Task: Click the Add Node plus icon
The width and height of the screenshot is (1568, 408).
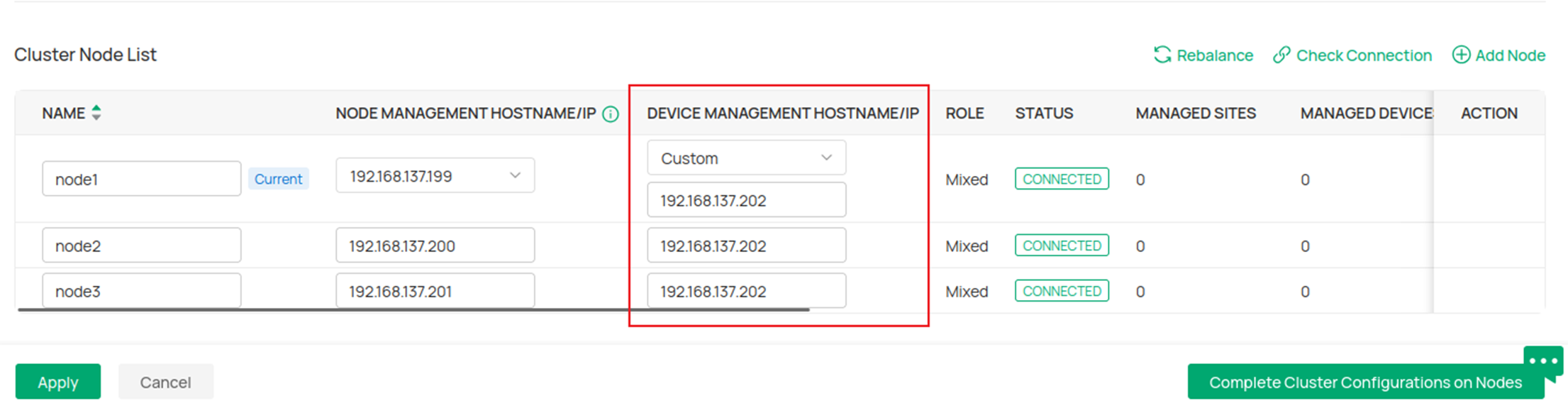Action: coord(1461,55)
